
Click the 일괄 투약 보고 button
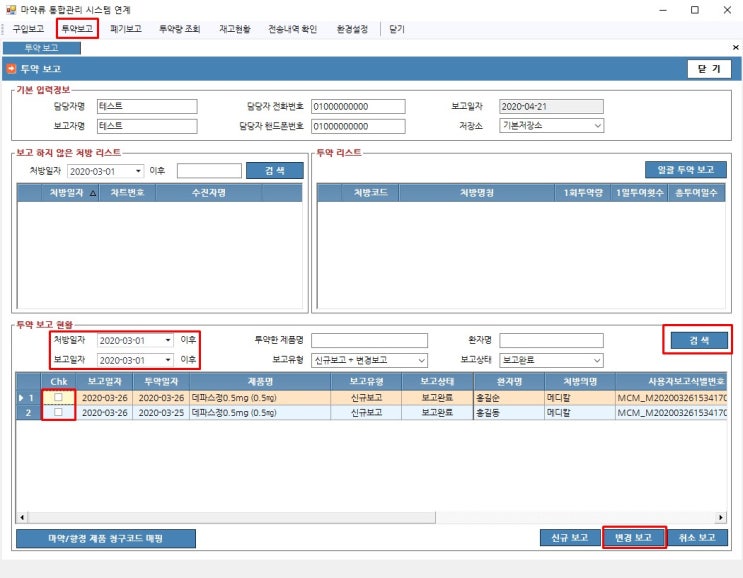point(686,170)
